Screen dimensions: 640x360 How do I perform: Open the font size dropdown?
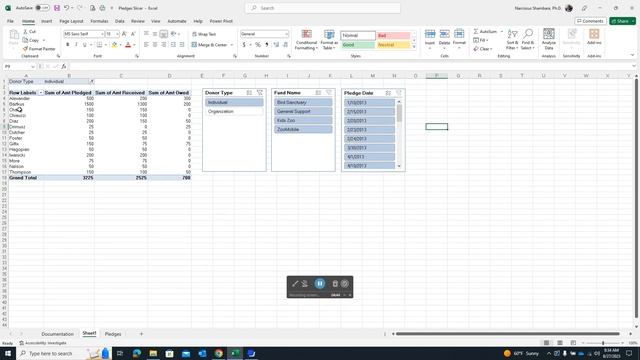[117, 34]
